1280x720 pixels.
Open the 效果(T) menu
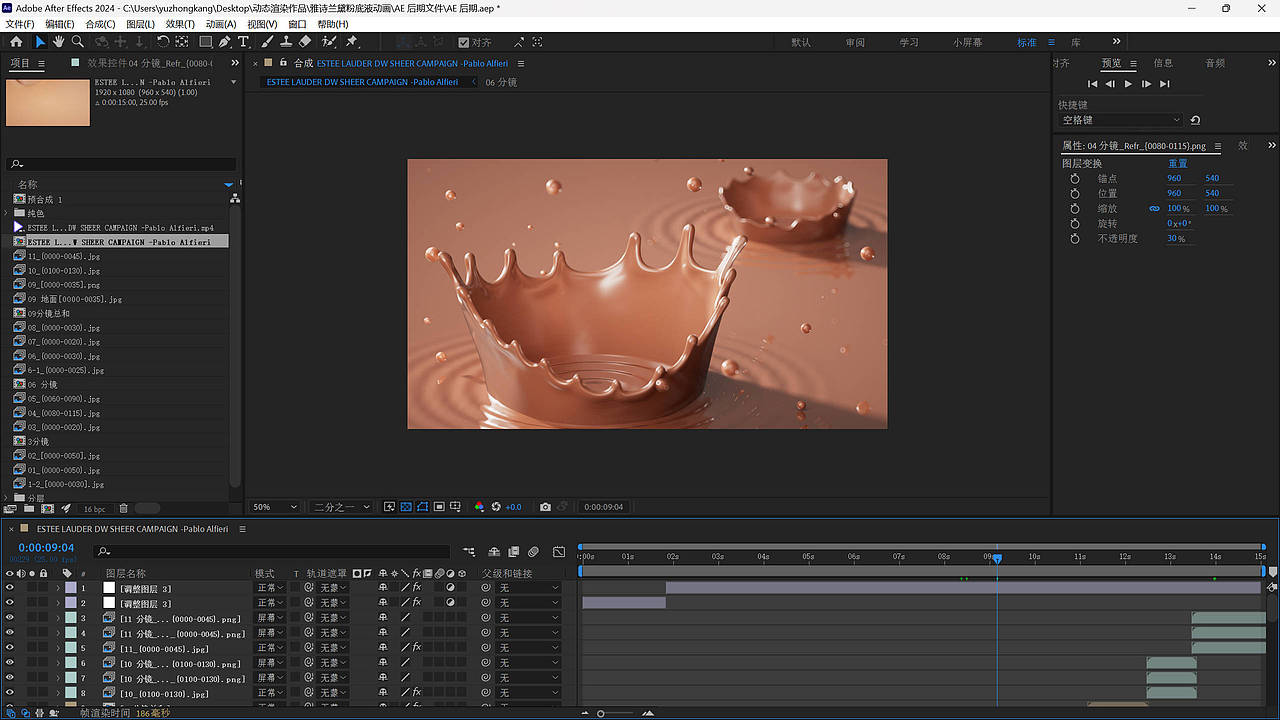point(180,24)
